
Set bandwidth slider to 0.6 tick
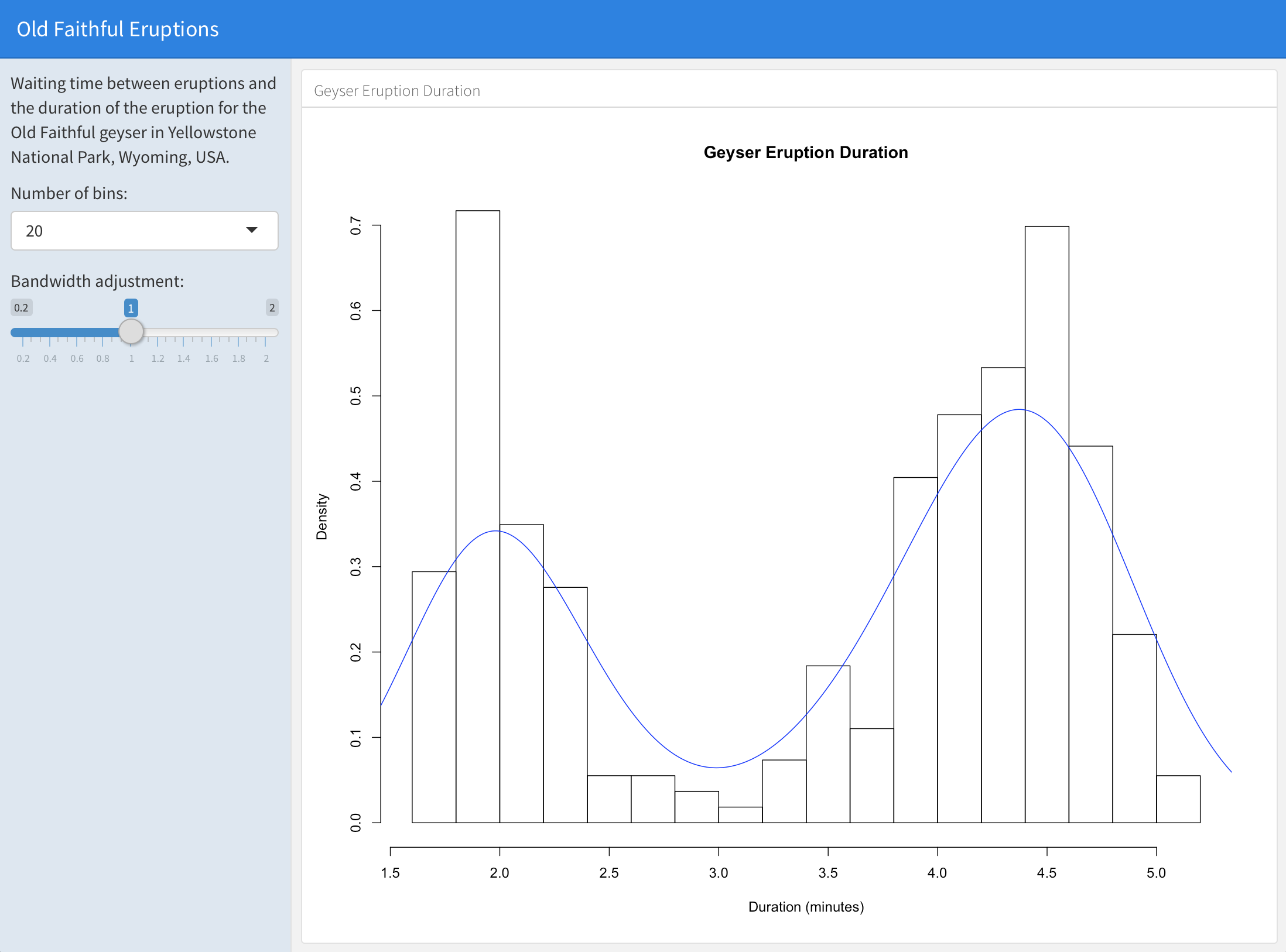(77, 333)
